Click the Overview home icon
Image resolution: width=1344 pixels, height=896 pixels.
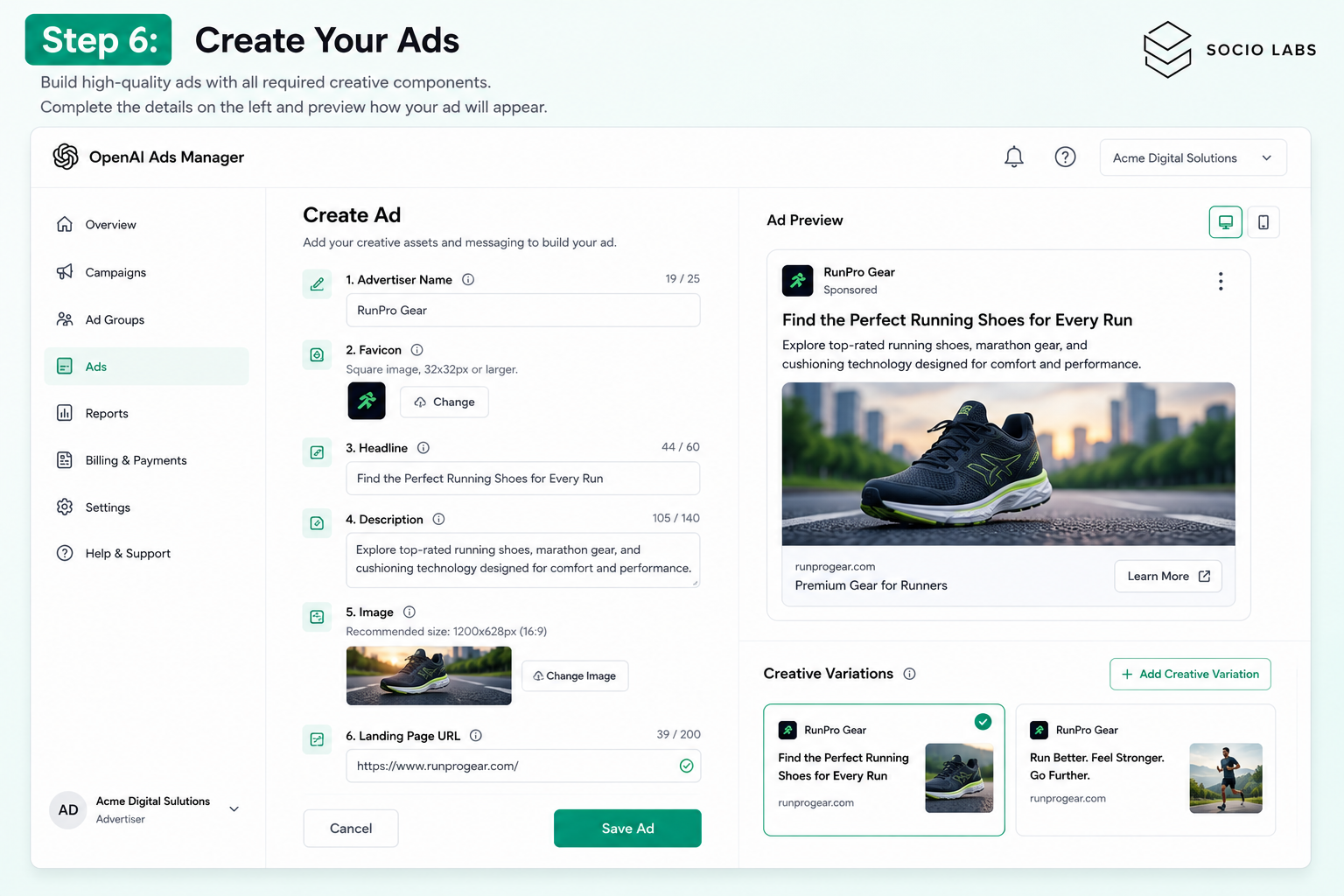[65, 224]
